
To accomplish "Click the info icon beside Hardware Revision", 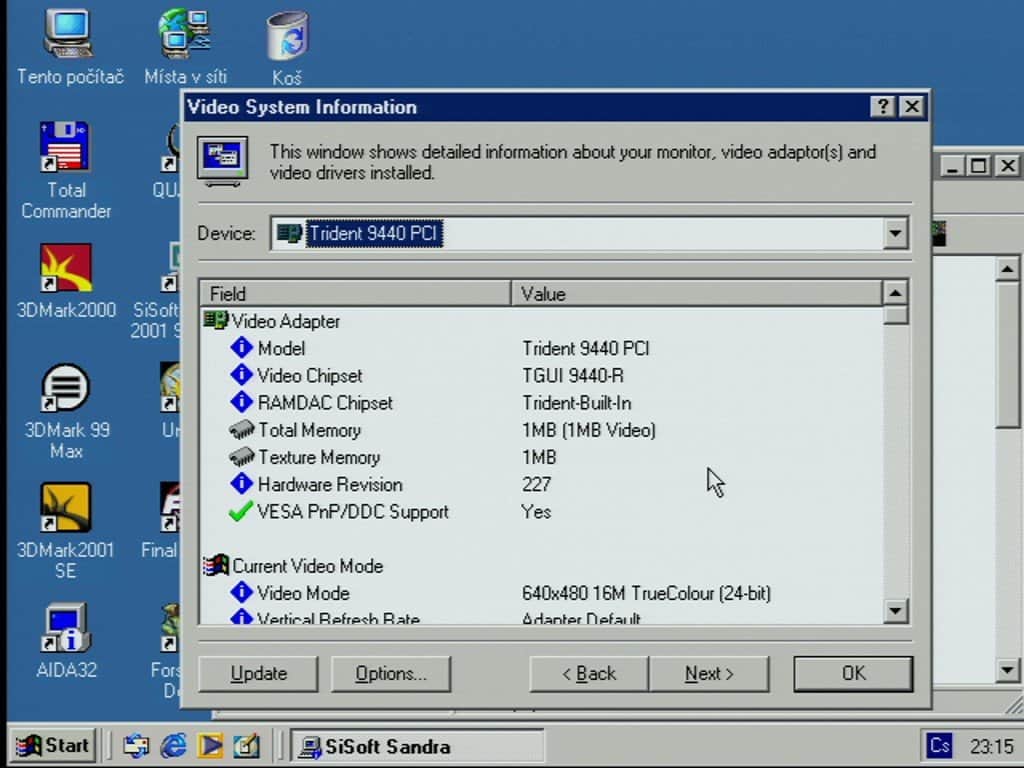I will click(x=241, y=484).
